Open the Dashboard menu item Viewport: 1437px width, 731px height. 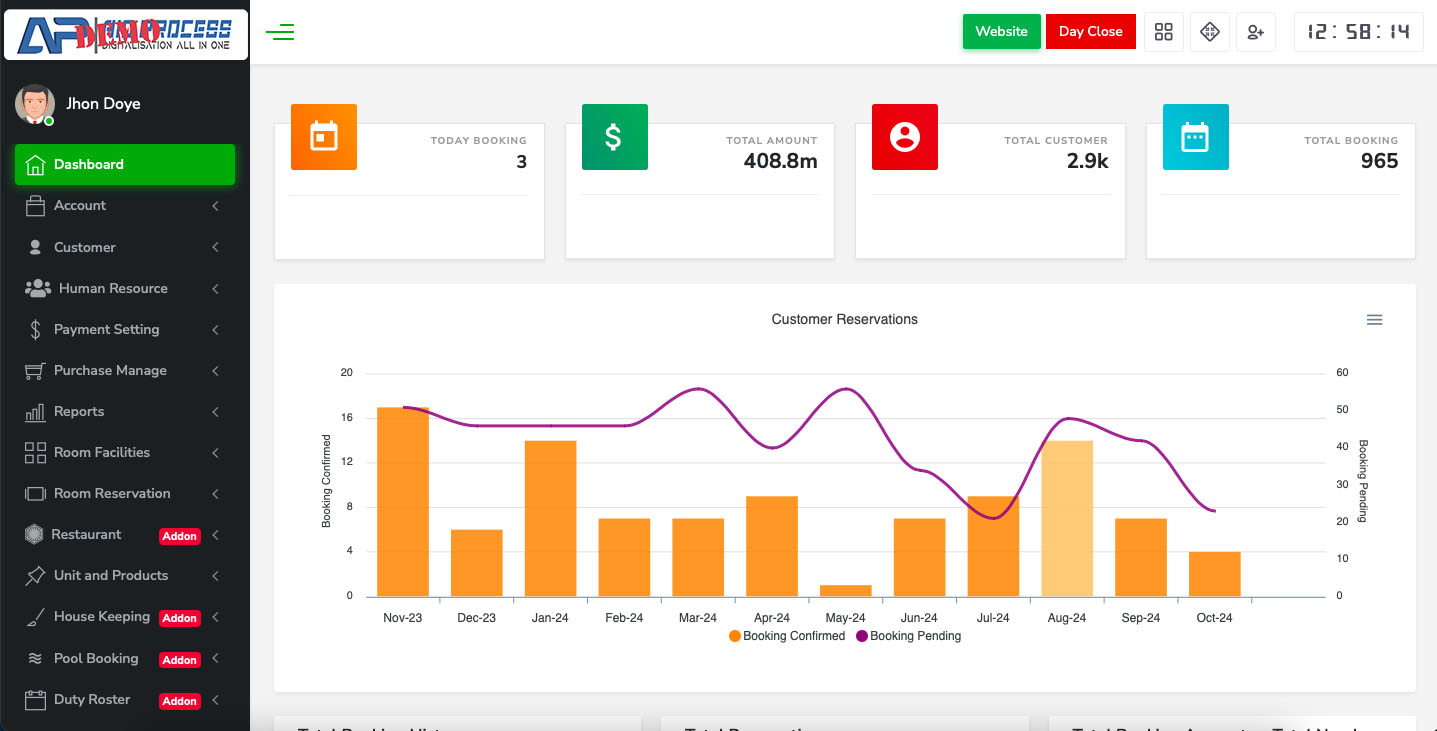[125, 165]
